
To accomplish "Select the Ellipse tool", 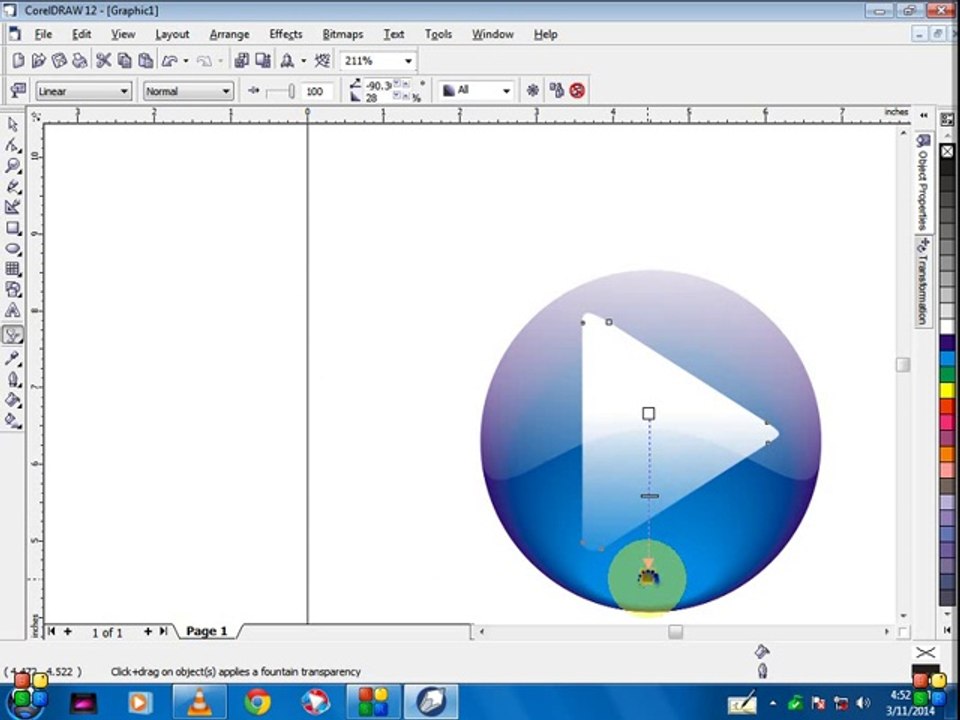I will [13, 249].
